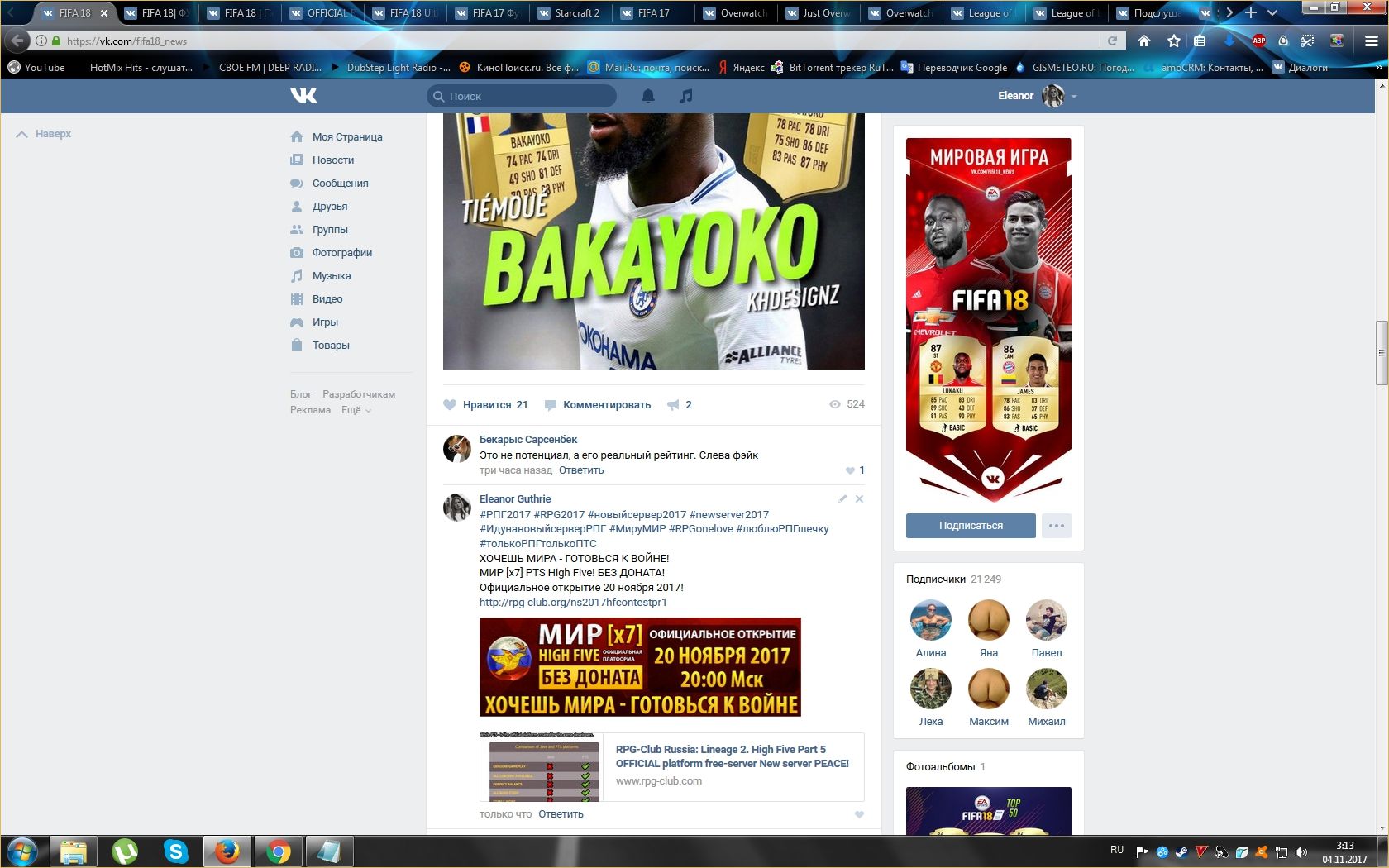This screenshot has height=868, width=1389.
Task: Open the Steam tray icon
Action: point(1181,851)
